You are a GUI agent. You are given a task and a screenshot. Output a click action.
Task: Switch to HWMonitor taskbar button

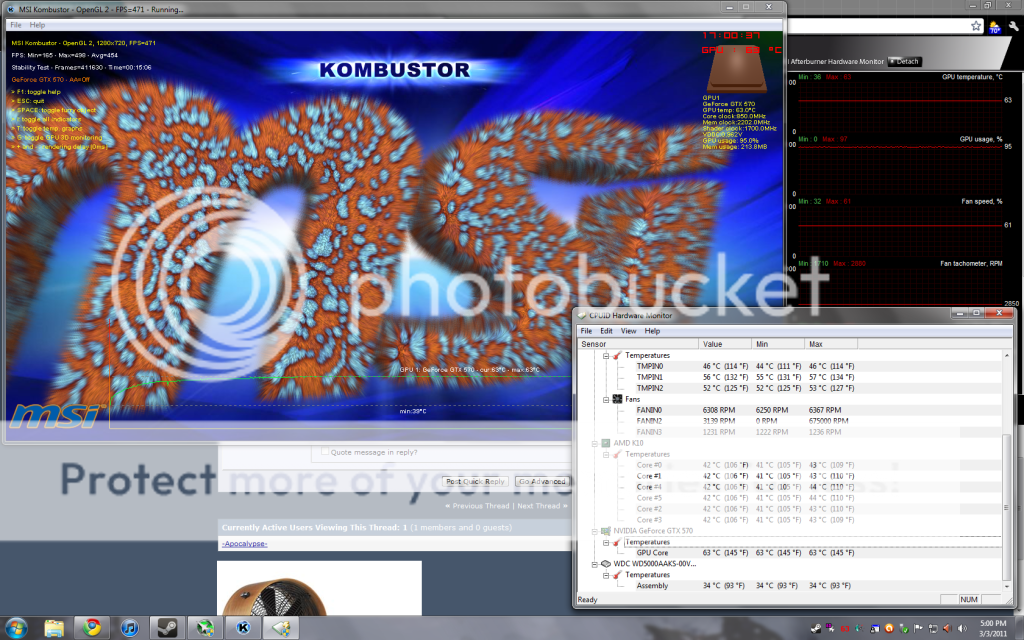coord(281,628)
